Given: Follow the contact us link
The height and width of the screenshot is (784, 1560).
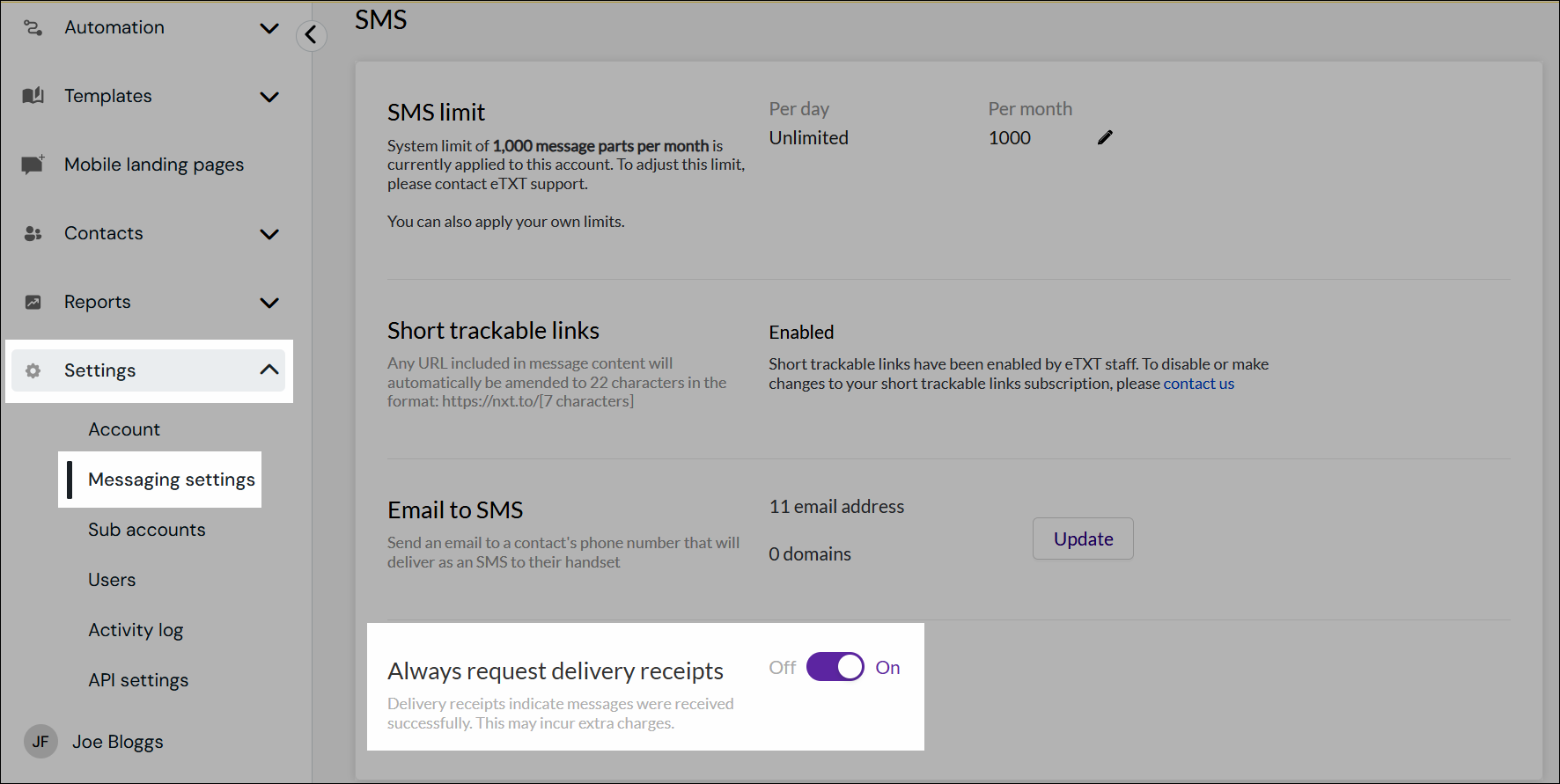Looking at the screenshot, I should coord(1199,384).
